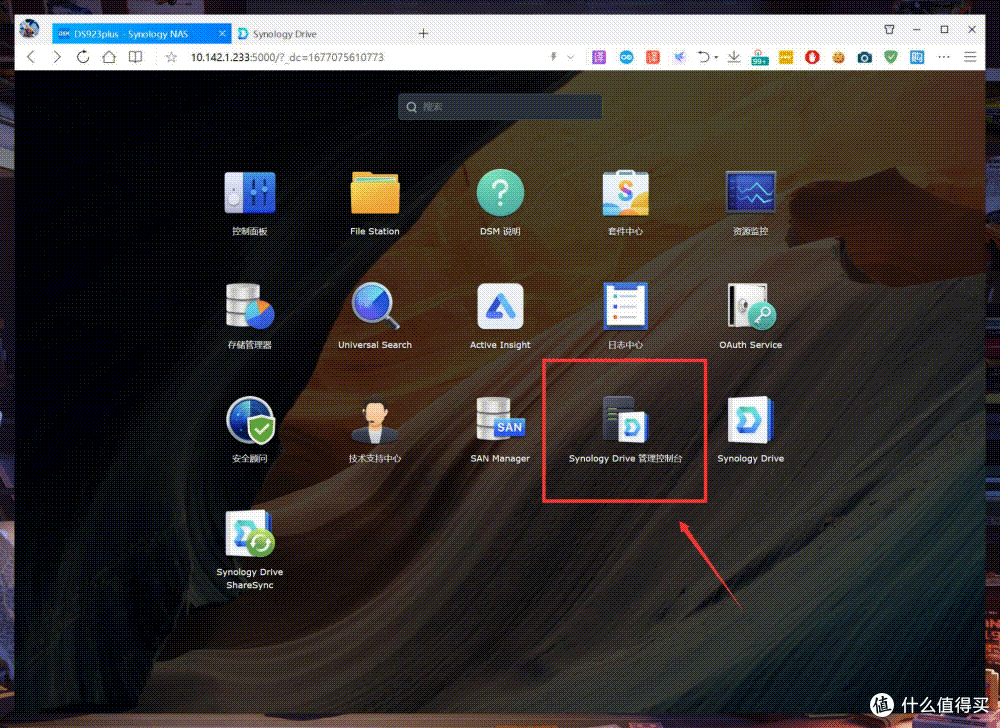This screenshot has width=1000, height=728.
Task: Click the blue infinity extension icon
Action: point(626,57)
